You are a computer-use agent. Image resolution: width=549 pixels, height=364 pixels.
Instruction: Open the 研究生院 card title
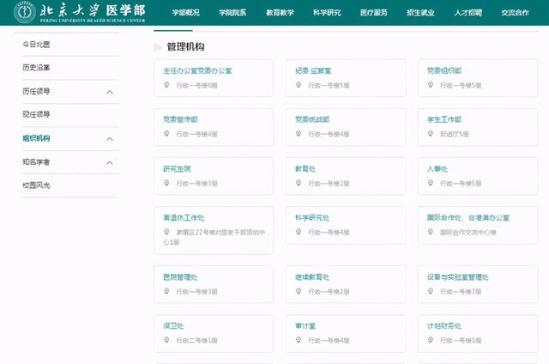pyautogui.click(x=177, y=169)
